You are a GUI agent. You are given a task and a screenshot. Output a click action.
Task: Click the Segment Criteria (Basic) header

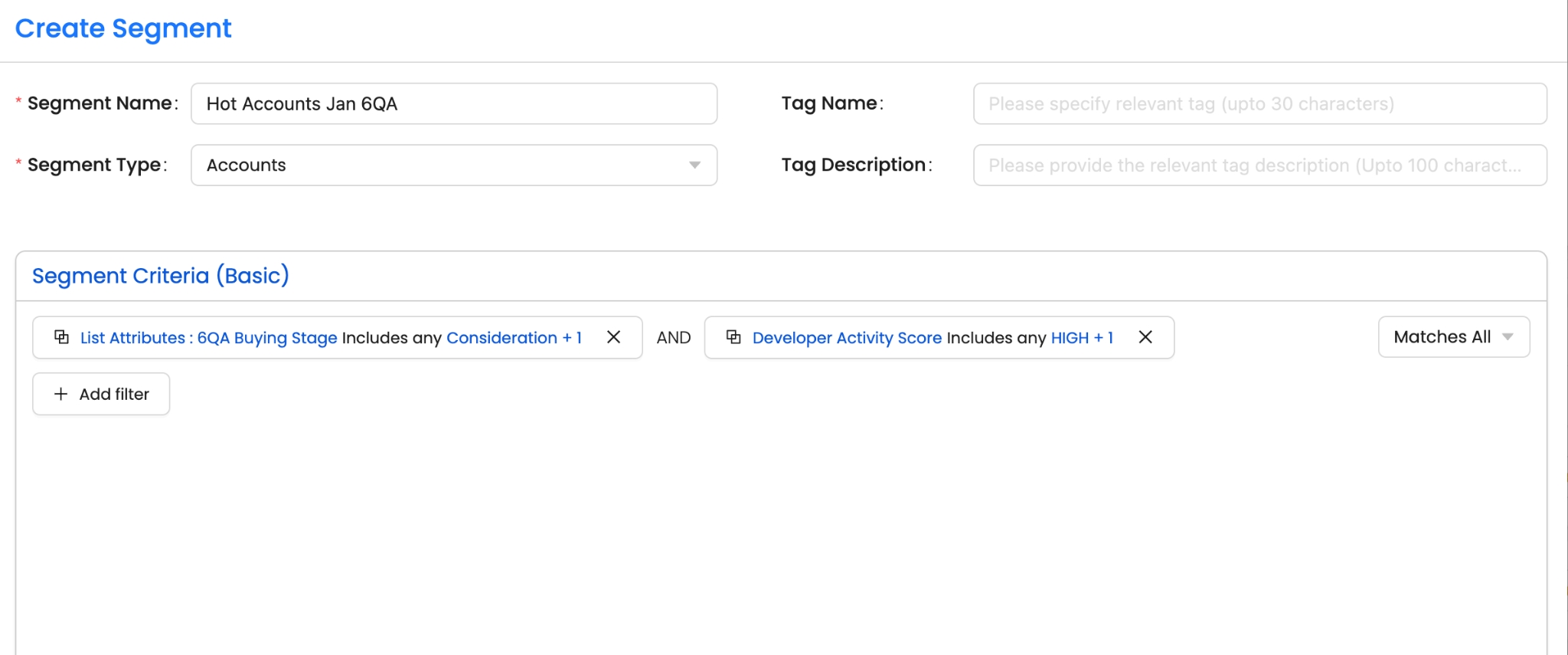(x=161, y=276)
